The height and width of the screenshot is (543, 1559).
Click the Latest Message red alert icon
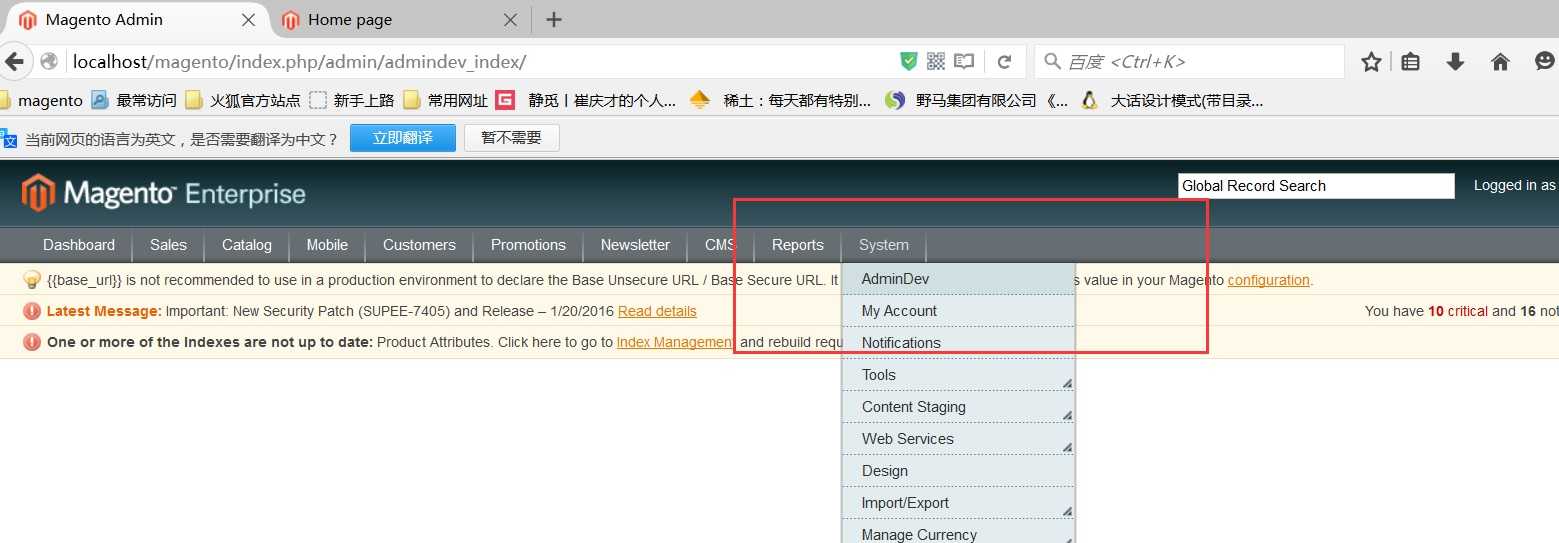tap(32, 311)
